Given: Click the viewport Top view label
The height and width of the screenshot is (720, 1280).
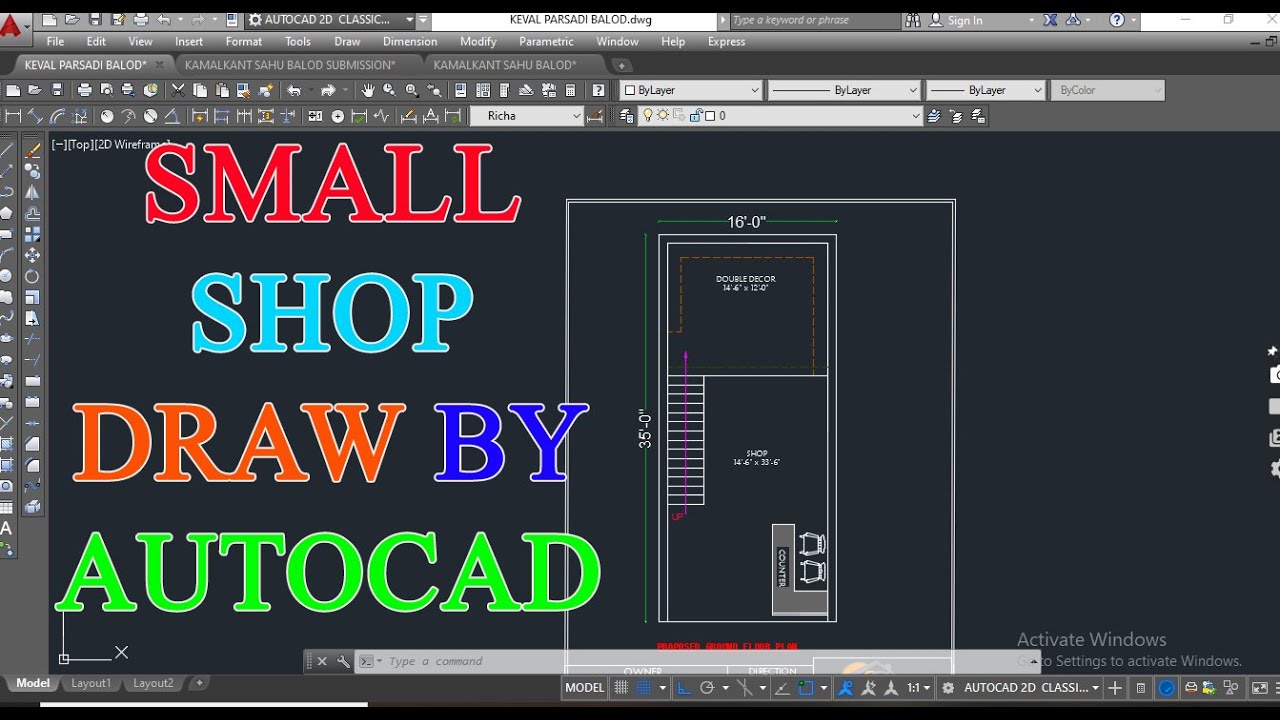Looking at the screenshot, I should click(x=79, y=144).
